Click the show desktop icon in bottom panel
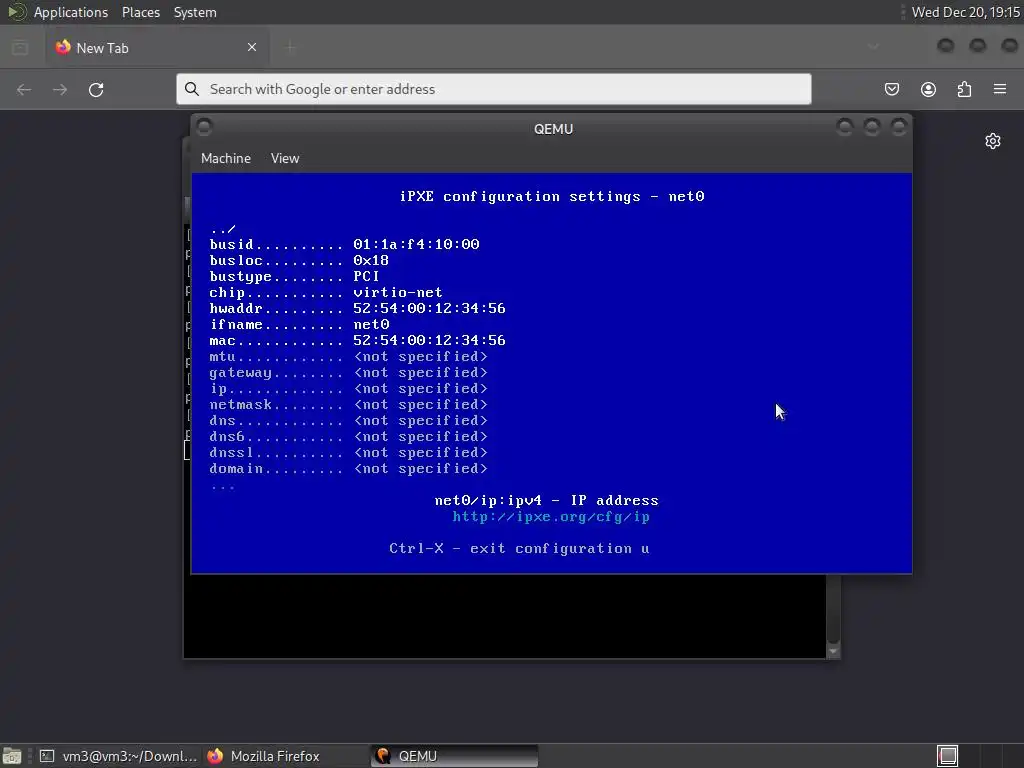Viewport: 1024px width, 768px height. point(12,756)
